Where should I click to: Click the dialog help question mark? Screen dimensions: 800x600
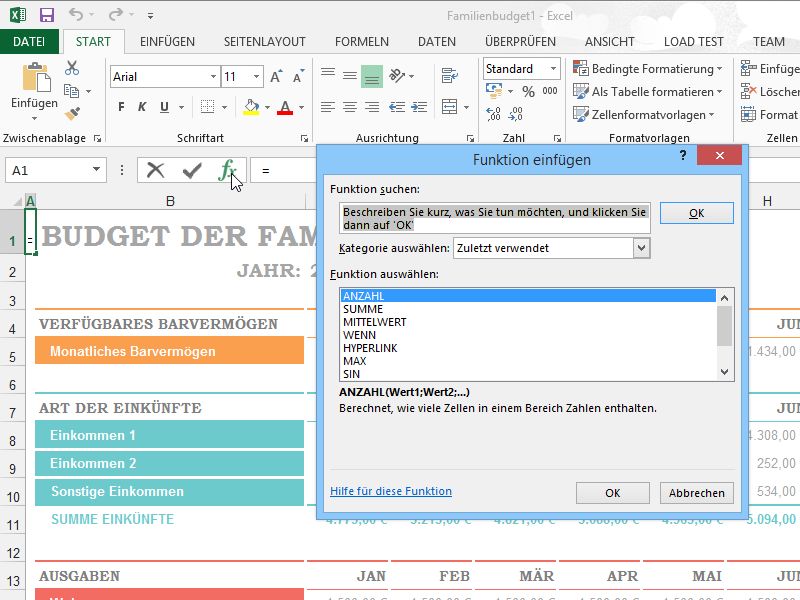683,155
